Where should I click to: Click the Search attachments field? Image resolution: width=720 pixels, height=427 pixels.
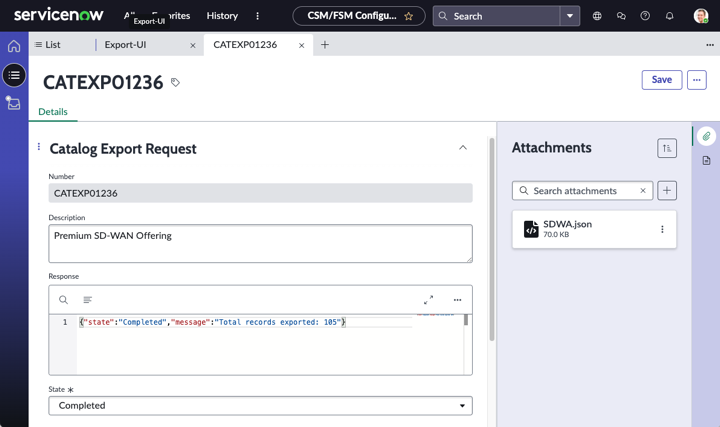click(x=582, y=191)
